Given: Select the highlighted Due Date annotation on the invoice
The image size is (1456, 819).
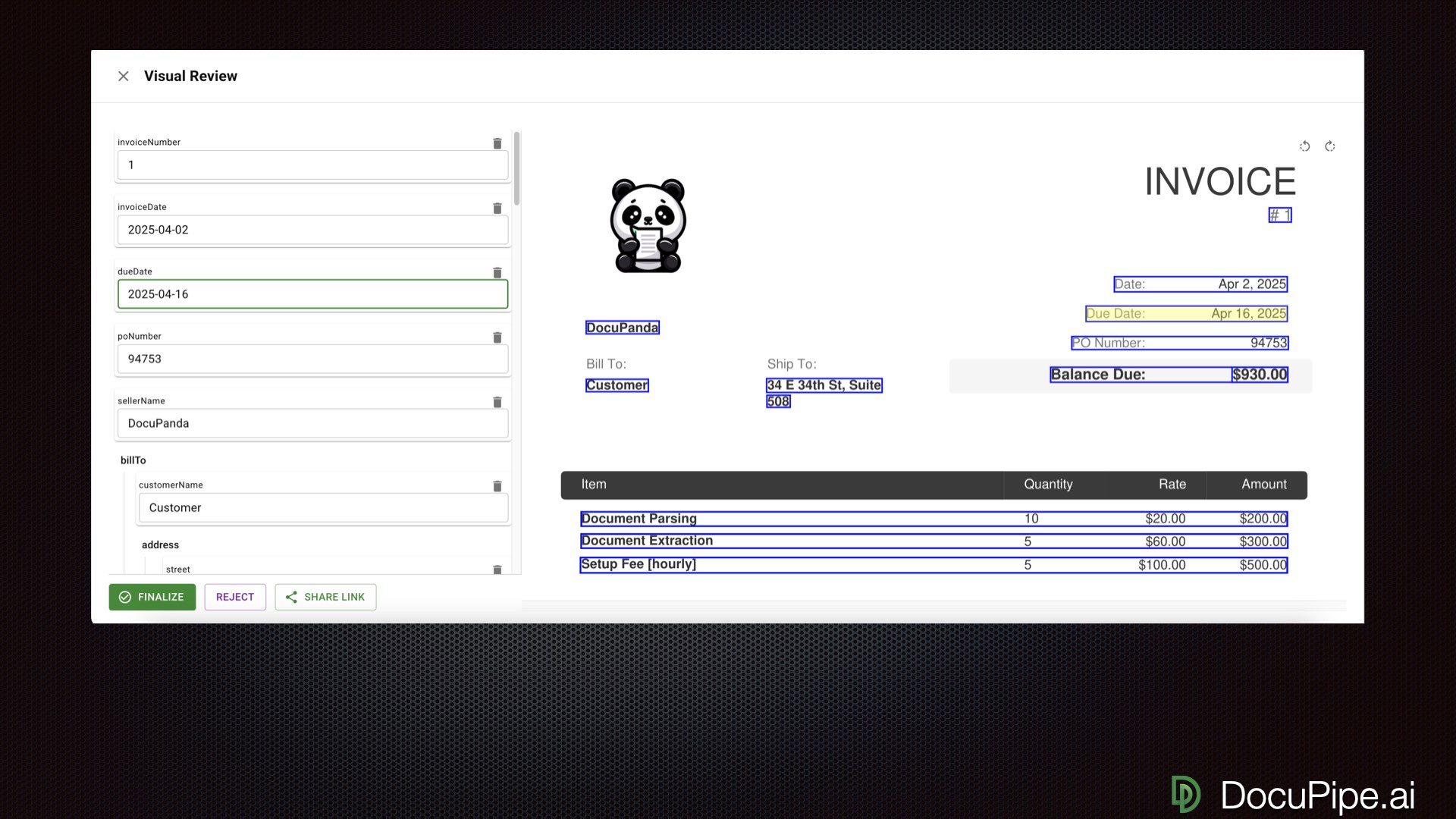Looking at the screenshot, I should click(x=1185, y=313).
